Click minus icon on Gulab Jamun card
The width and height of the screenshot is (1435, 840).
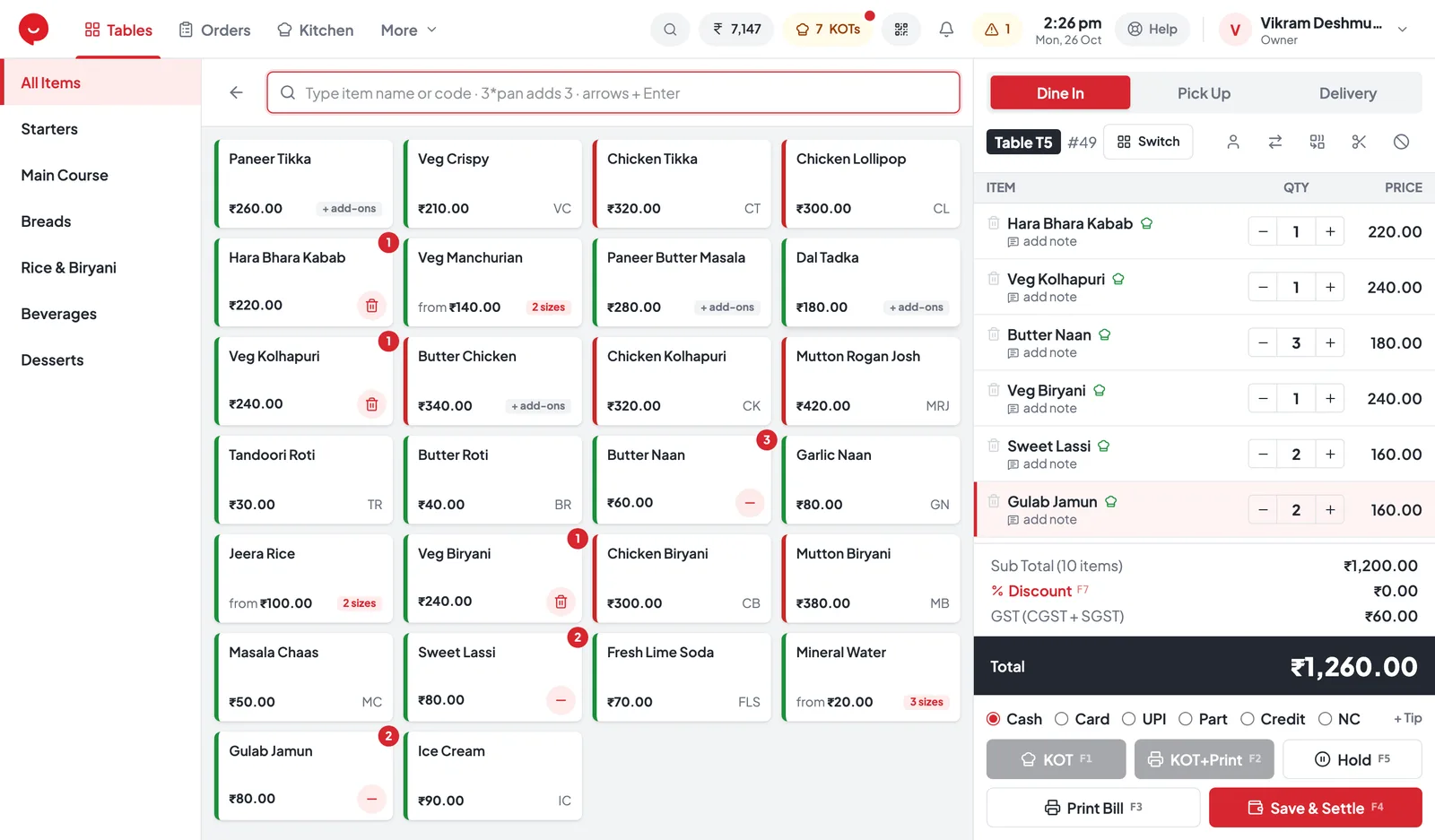(x=371, y=799)
